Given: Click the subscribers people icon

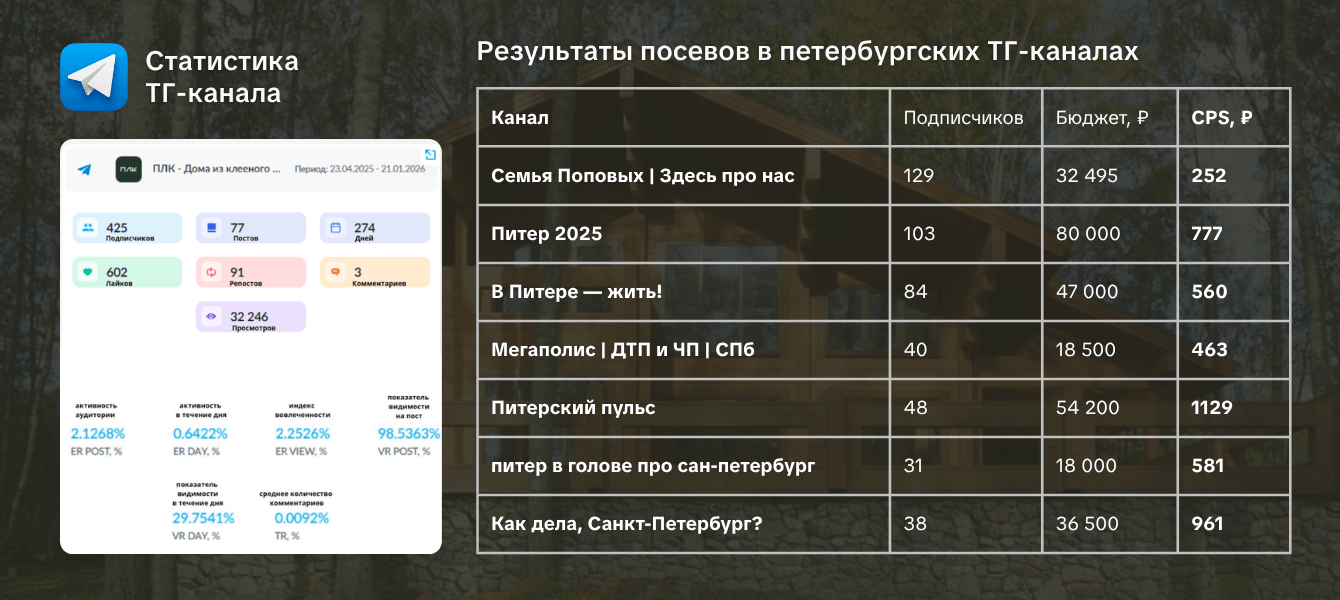Looking at the screenshot, I should click(x=88, y=228).
